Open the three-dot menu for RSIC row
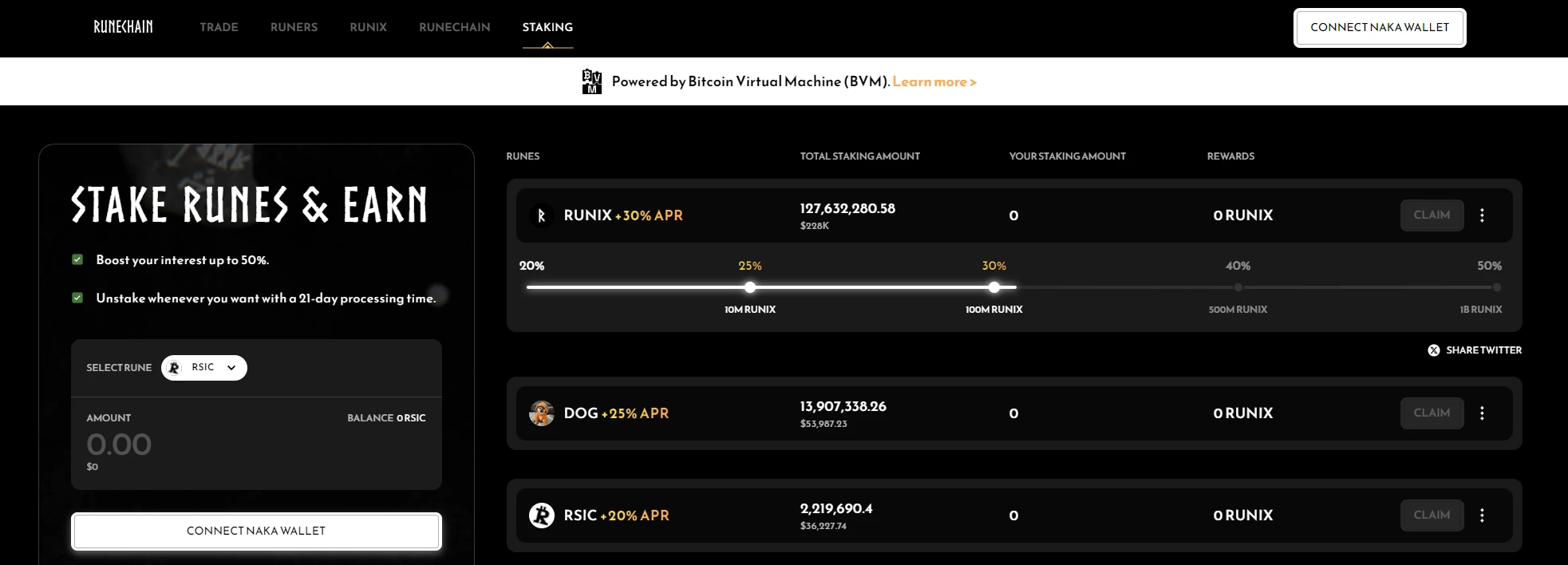 [1482, 516]
